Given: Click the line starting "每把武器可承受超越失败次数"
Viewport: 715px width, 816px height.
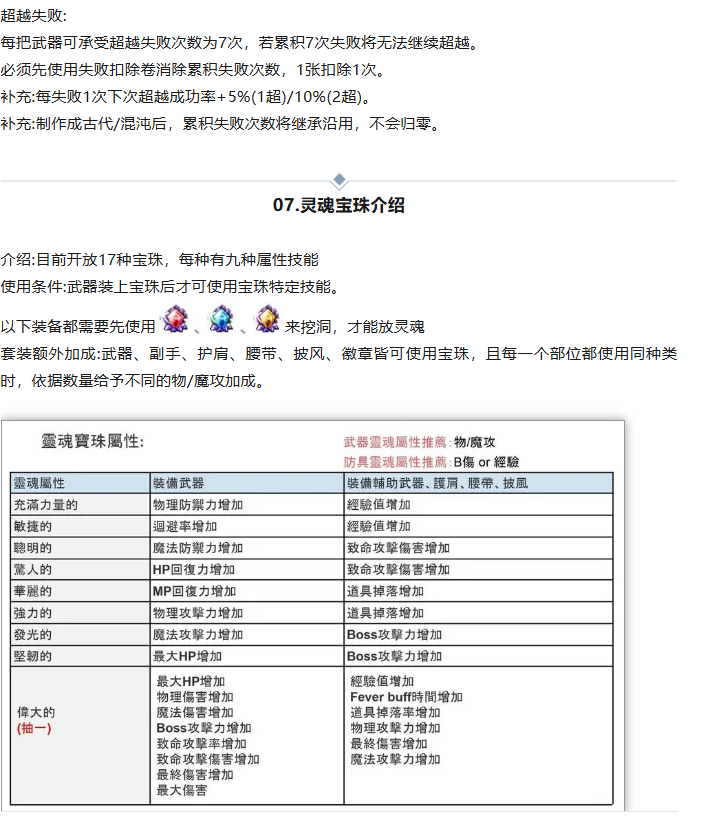Looking at the screenshot, I should coord(239,43).
